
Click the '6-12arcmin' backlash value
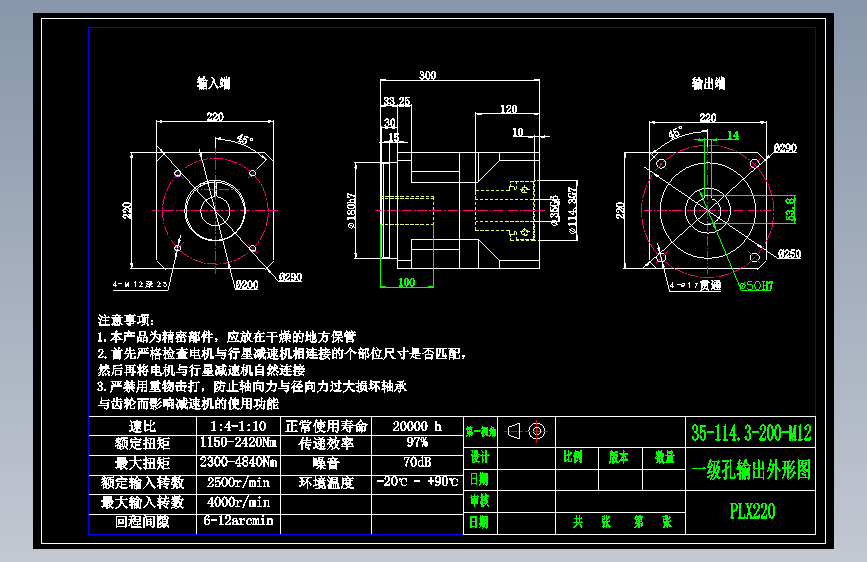tap(238, 521)
